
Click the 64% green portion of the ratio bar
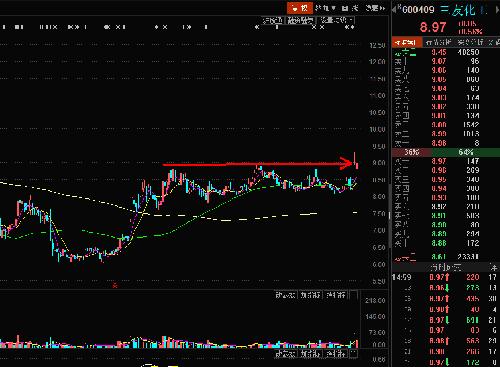click(466, 152)
